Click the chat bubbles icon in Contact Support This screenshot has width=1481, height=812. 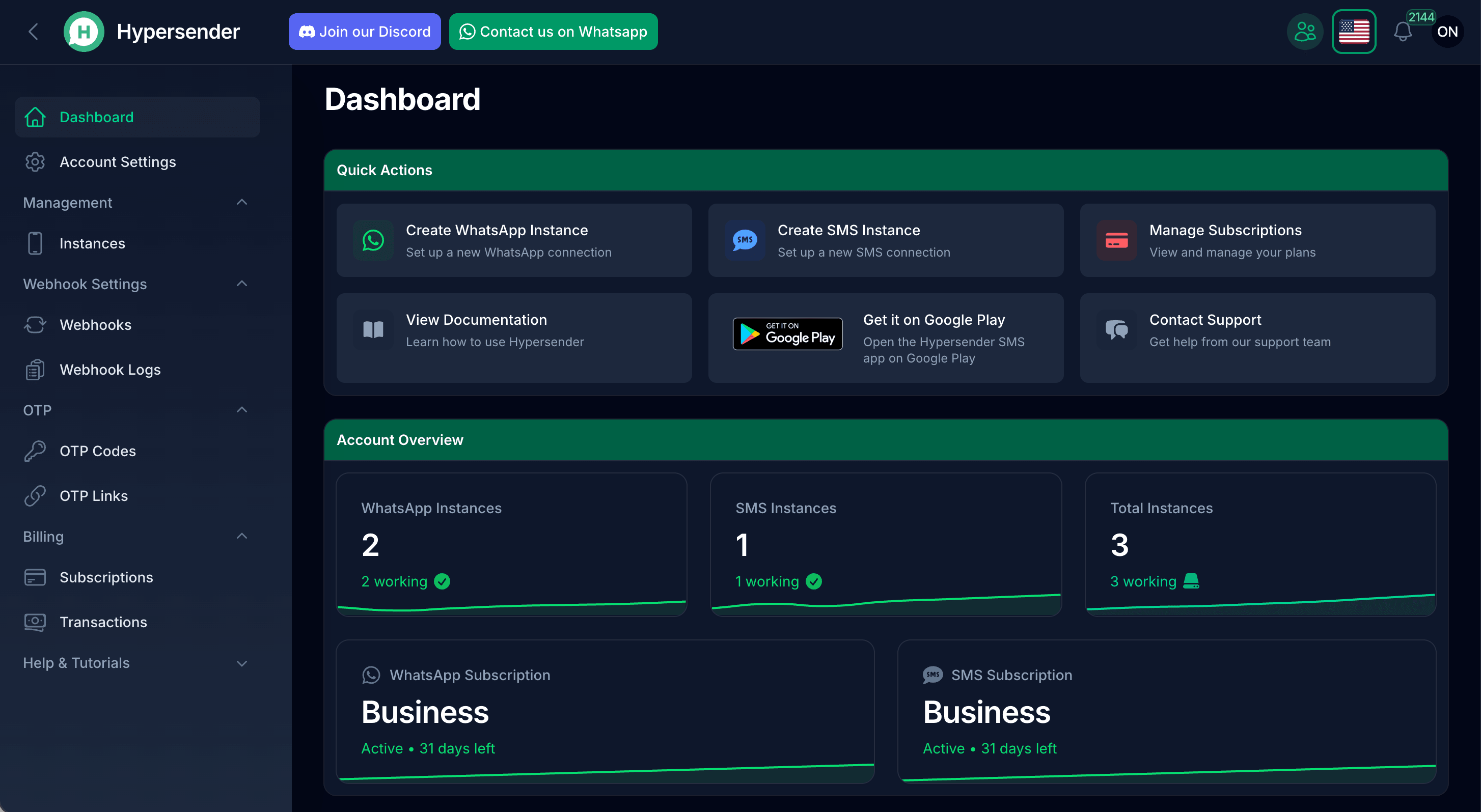tap(1116, 330)
